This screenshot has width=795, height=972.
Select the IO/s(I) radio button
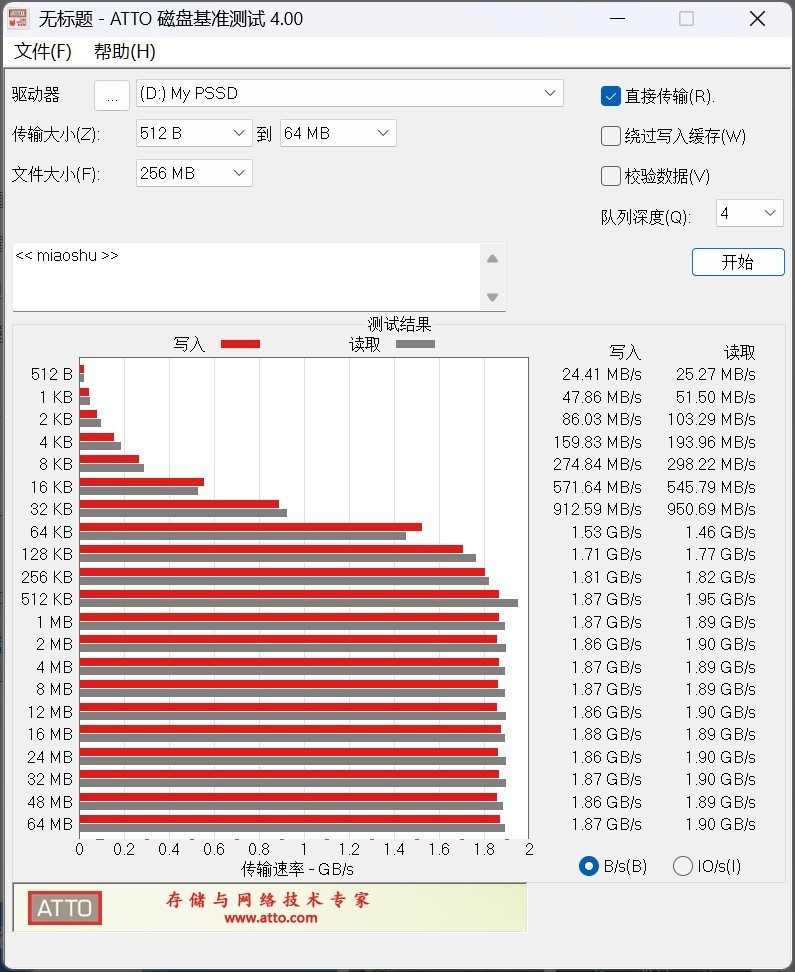tap(682, 866)
